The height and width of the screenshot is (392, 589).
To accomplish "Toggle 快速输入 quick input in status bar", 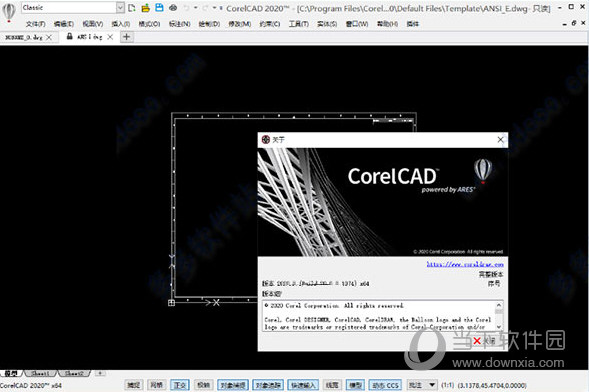I will click(x=303, y=385).
